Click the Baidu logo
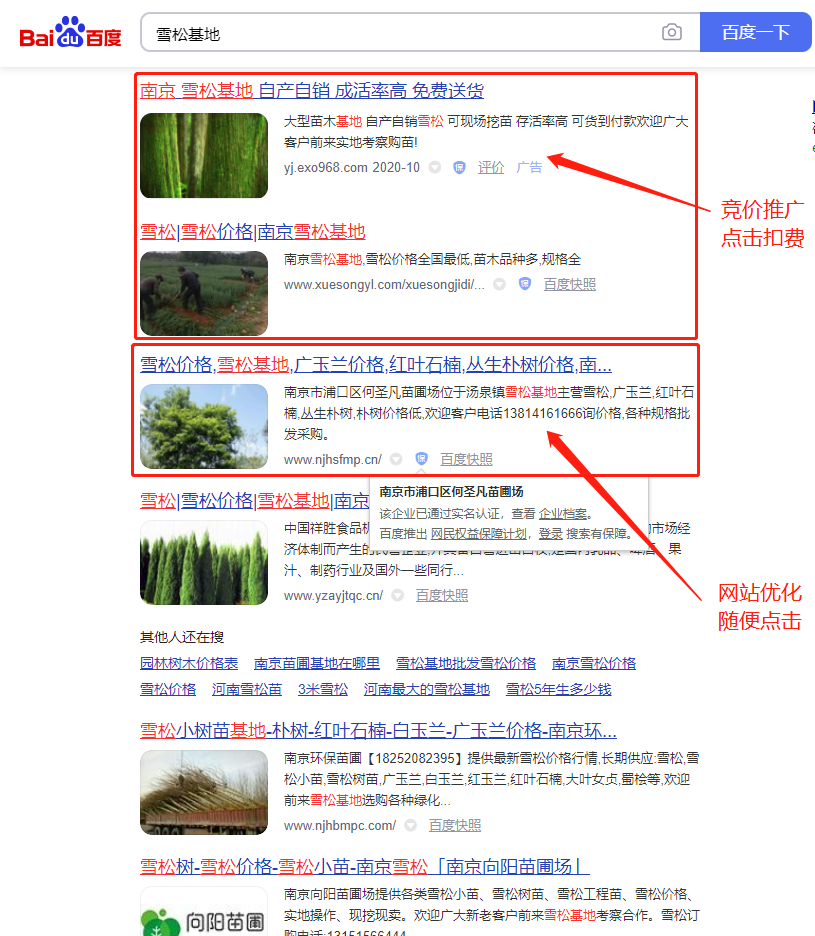 click(70, 32)
